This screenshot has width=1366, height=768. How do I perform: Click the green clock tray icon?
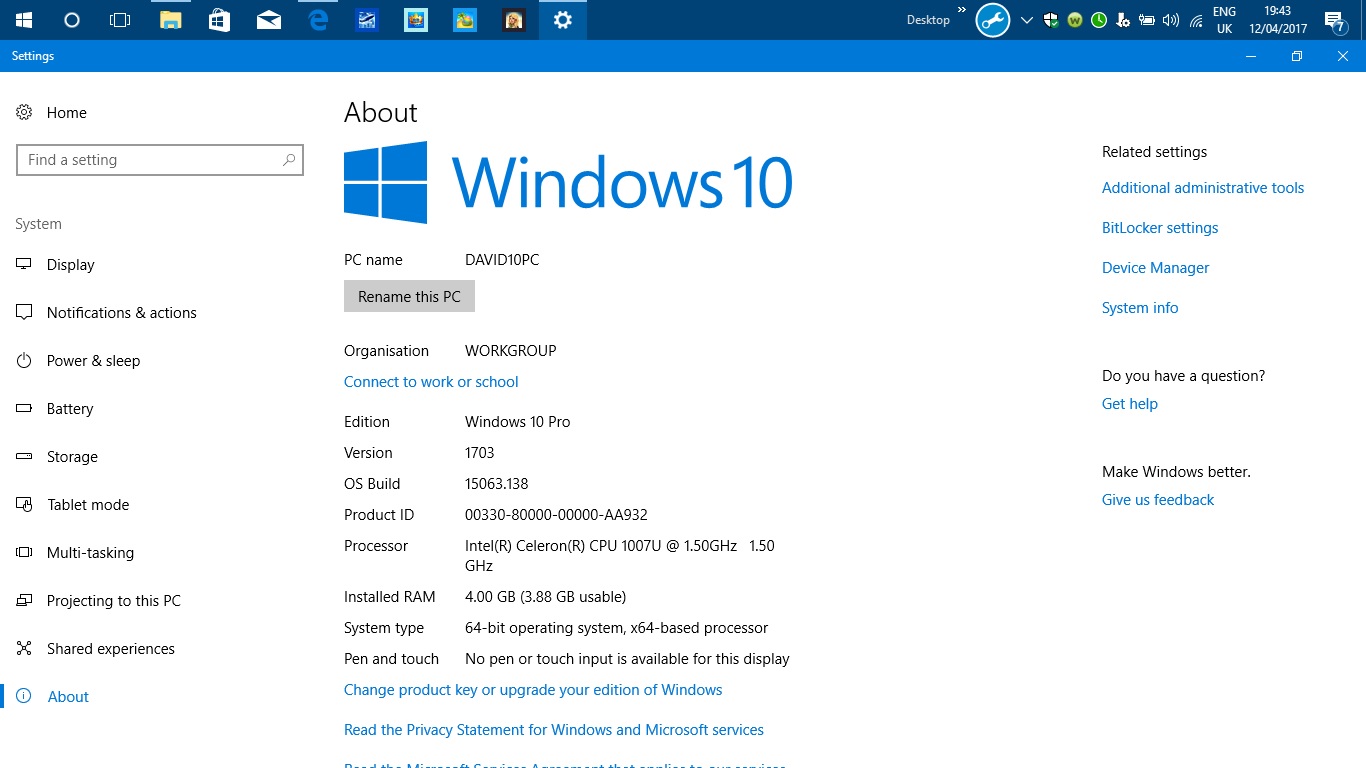click(x=1099, y=20)
